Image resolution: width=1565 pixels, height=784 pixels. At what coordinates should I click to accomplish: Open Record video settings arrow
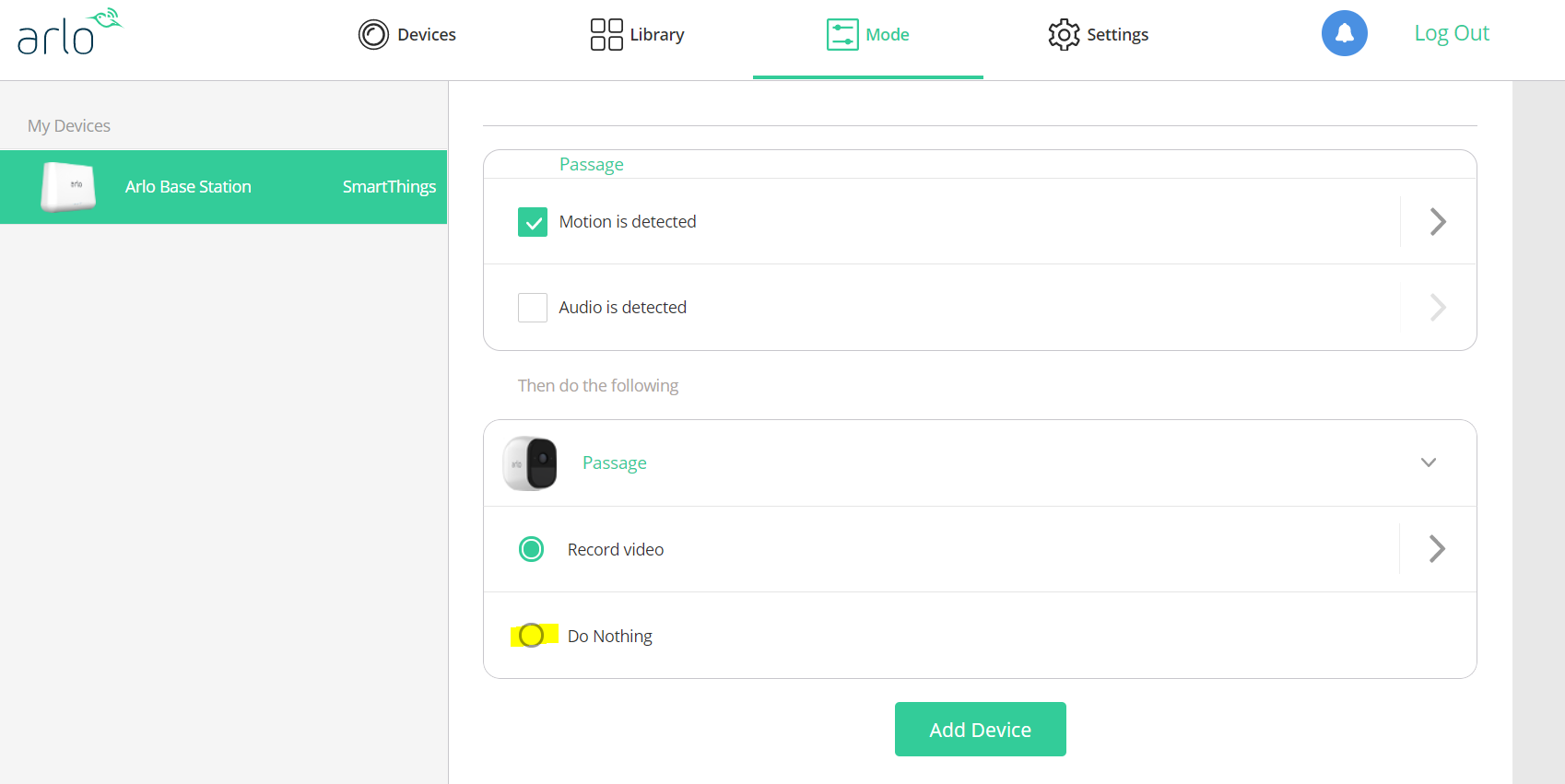1437,549
